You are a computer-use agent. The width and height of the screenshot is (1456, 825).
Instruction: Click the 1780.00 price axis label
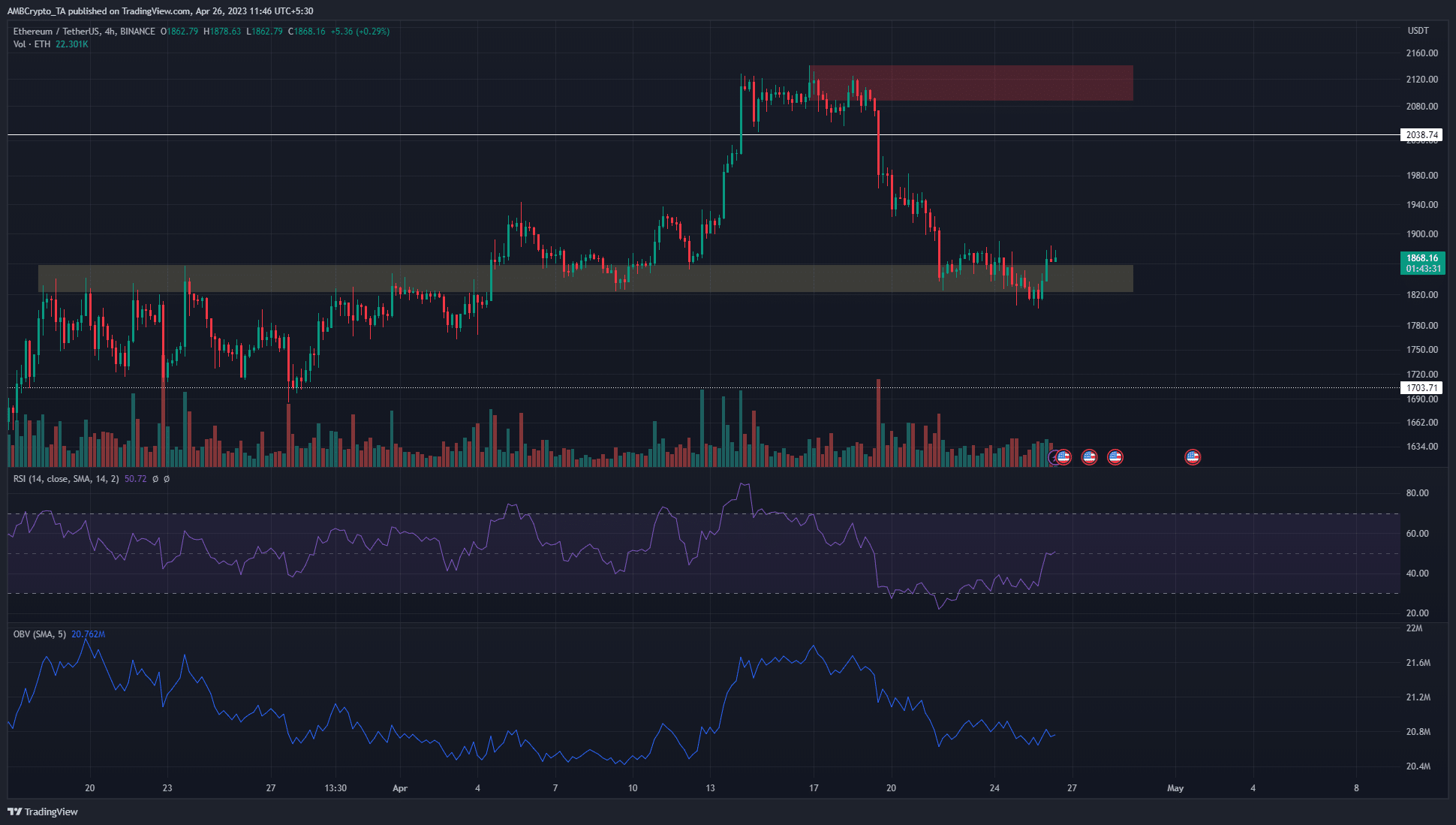(1422, 326)
